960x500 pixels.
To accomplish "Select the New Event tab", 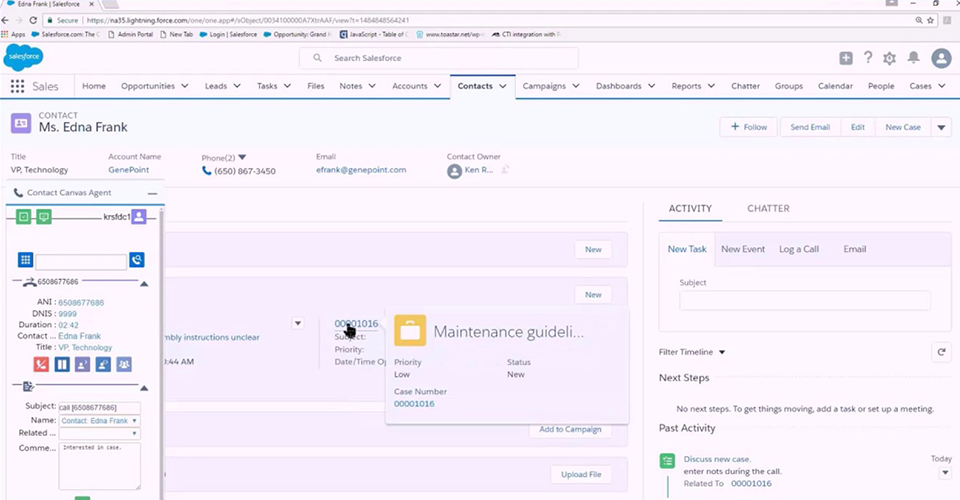I will [x=743, y=249].
